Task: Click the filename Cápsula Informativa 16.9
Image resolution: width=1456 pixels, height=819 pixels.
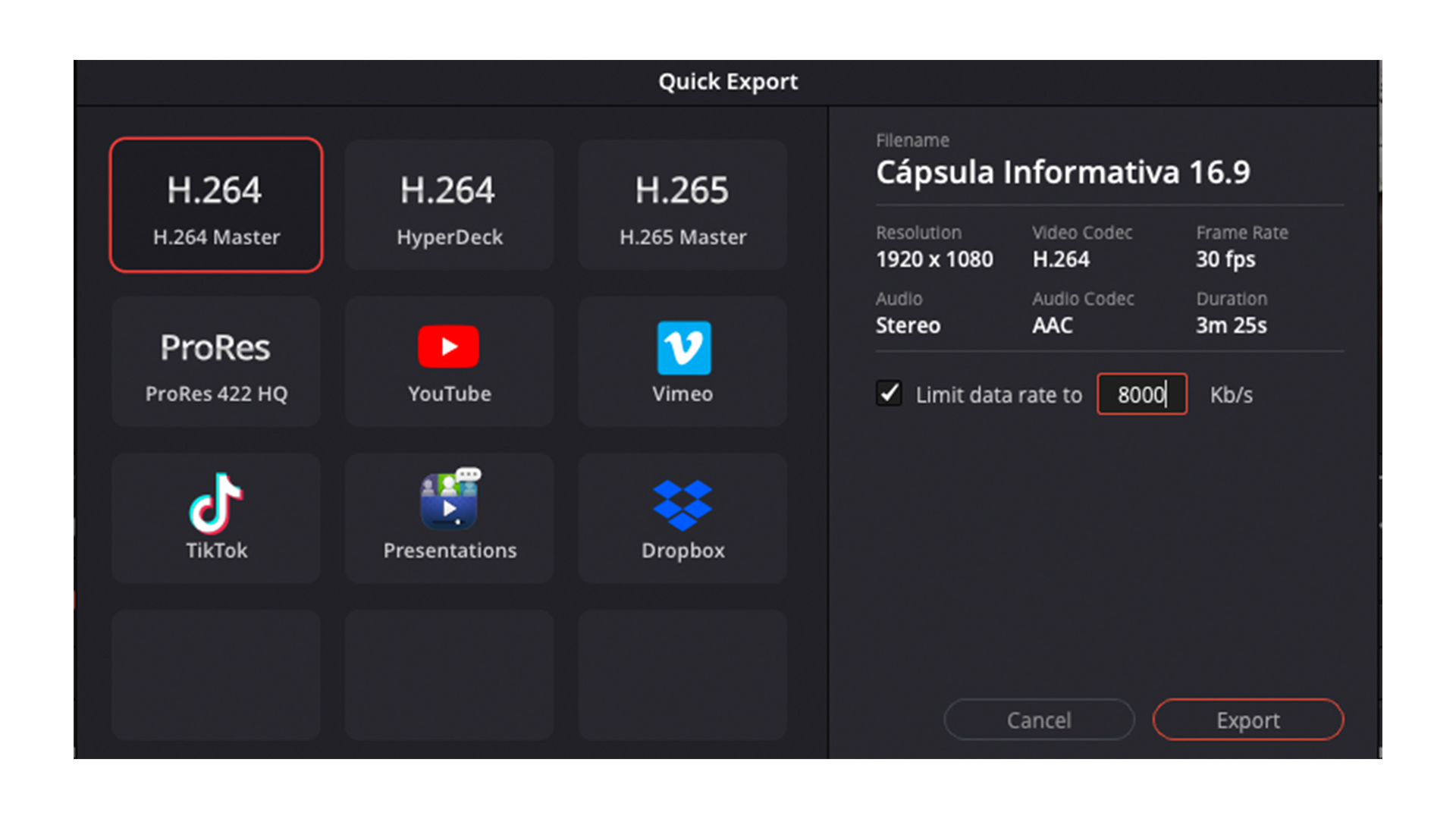Action: [1063, 172]
